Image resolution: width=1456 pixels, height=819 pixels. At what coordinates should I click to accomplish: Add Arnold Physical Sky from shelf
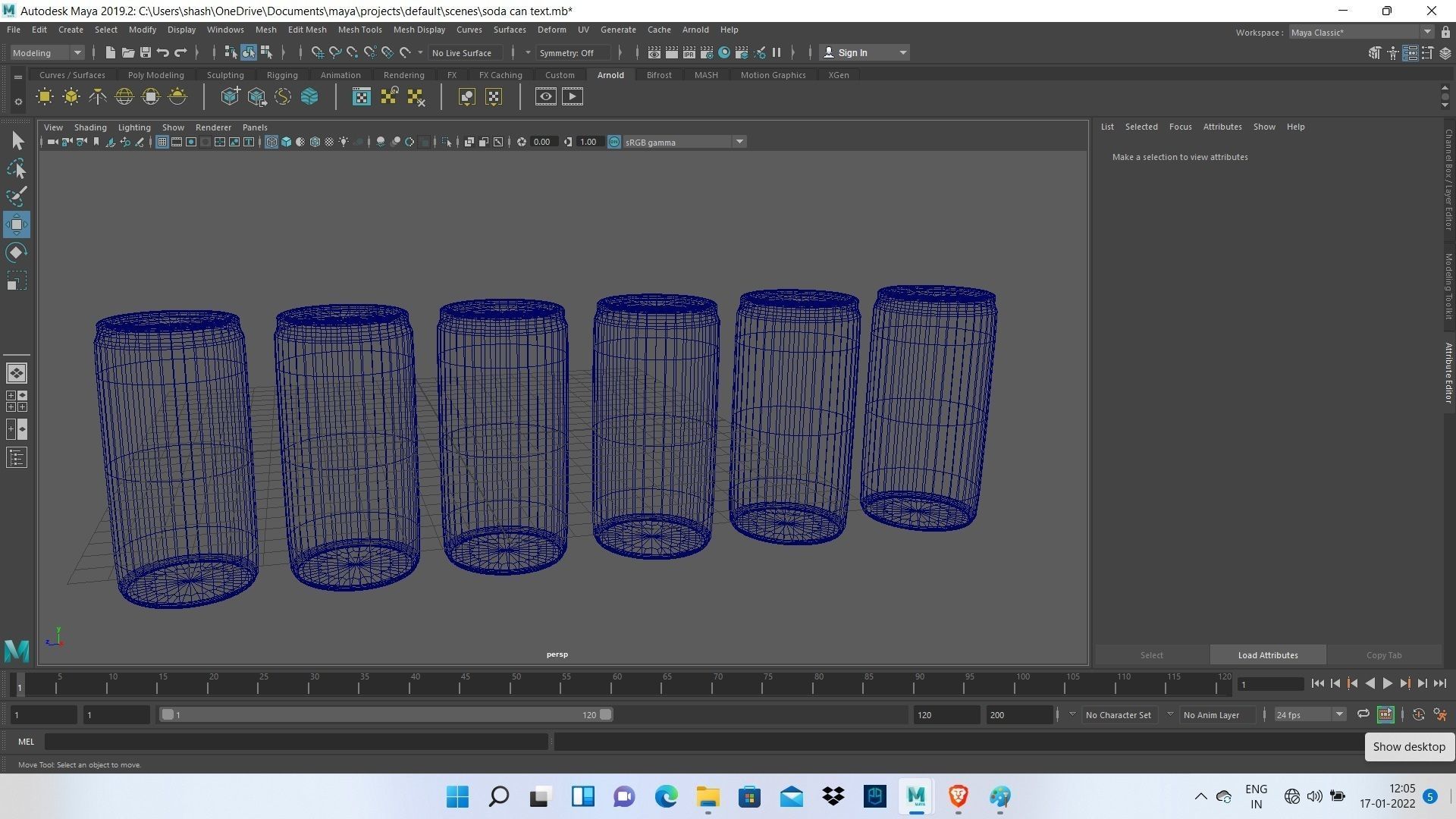[177, 96]
